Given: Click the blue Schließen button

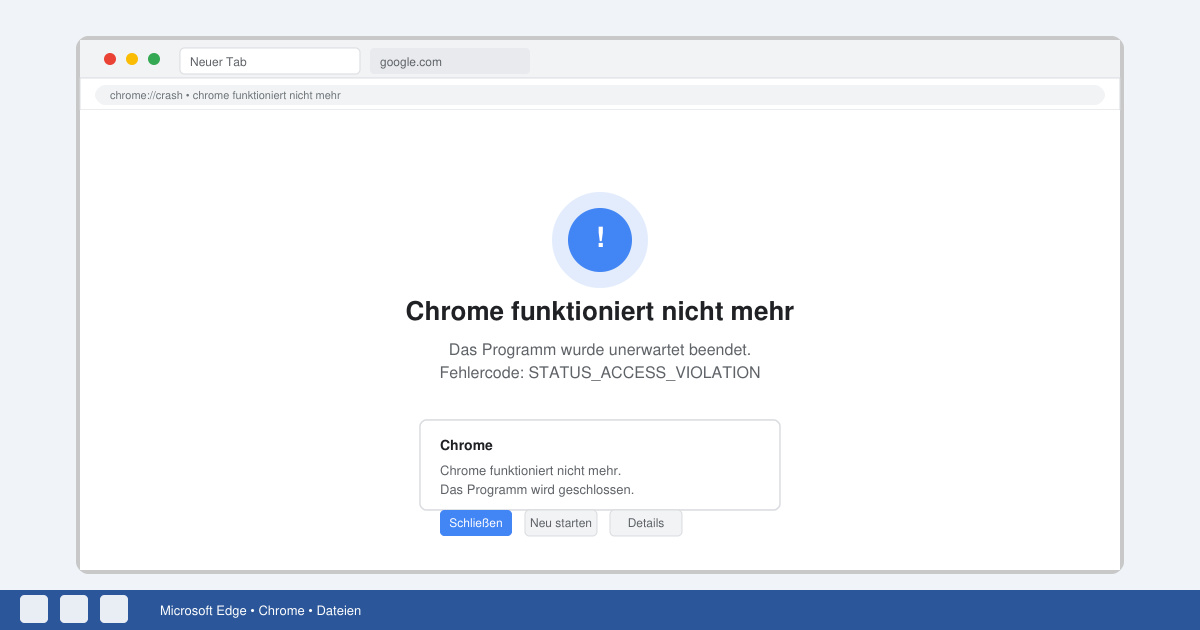Looking at the screenshot, I should click(476, 523).
